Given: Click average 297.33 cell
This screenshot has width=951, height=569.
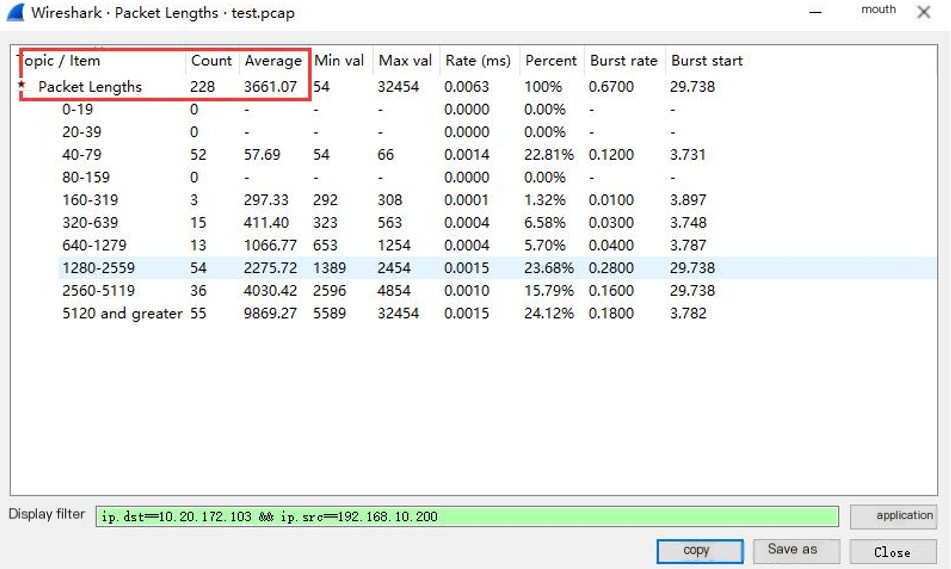Looking at the screenshot, I should click(266, 200).
